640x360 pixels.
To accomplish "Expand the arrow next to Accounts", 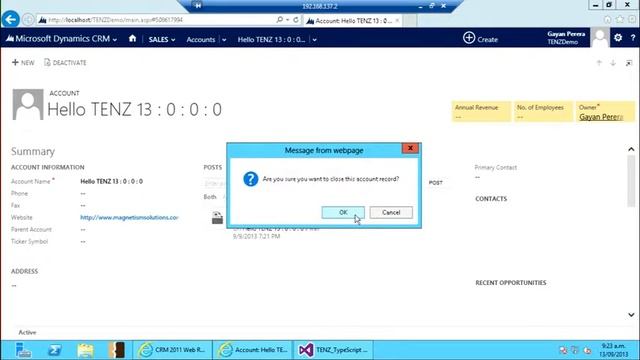I will pyautogui.click(x=224, y=40).
